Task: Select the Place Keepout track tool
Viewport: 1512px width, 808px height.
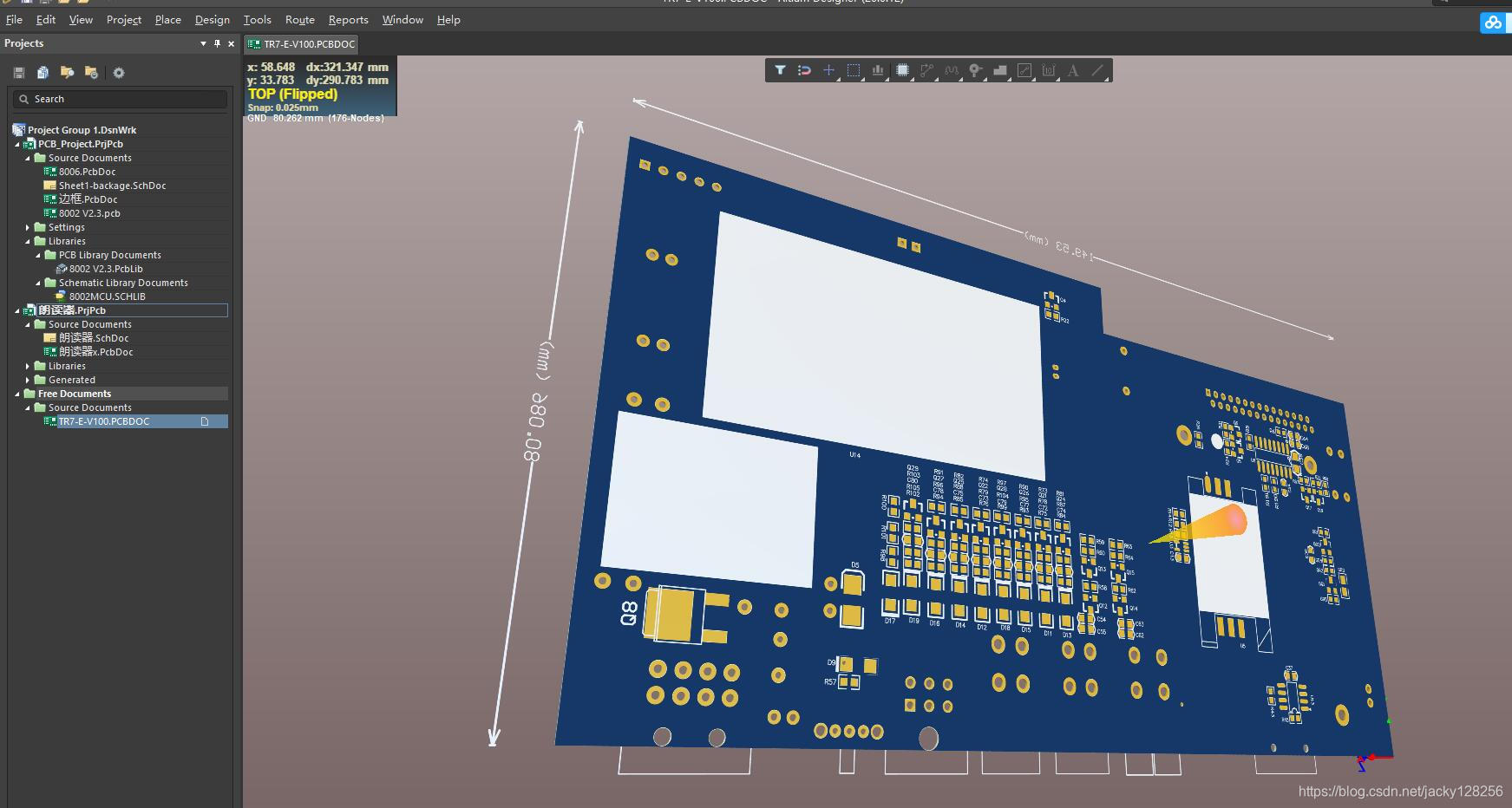Action: tap(1024, 70)
